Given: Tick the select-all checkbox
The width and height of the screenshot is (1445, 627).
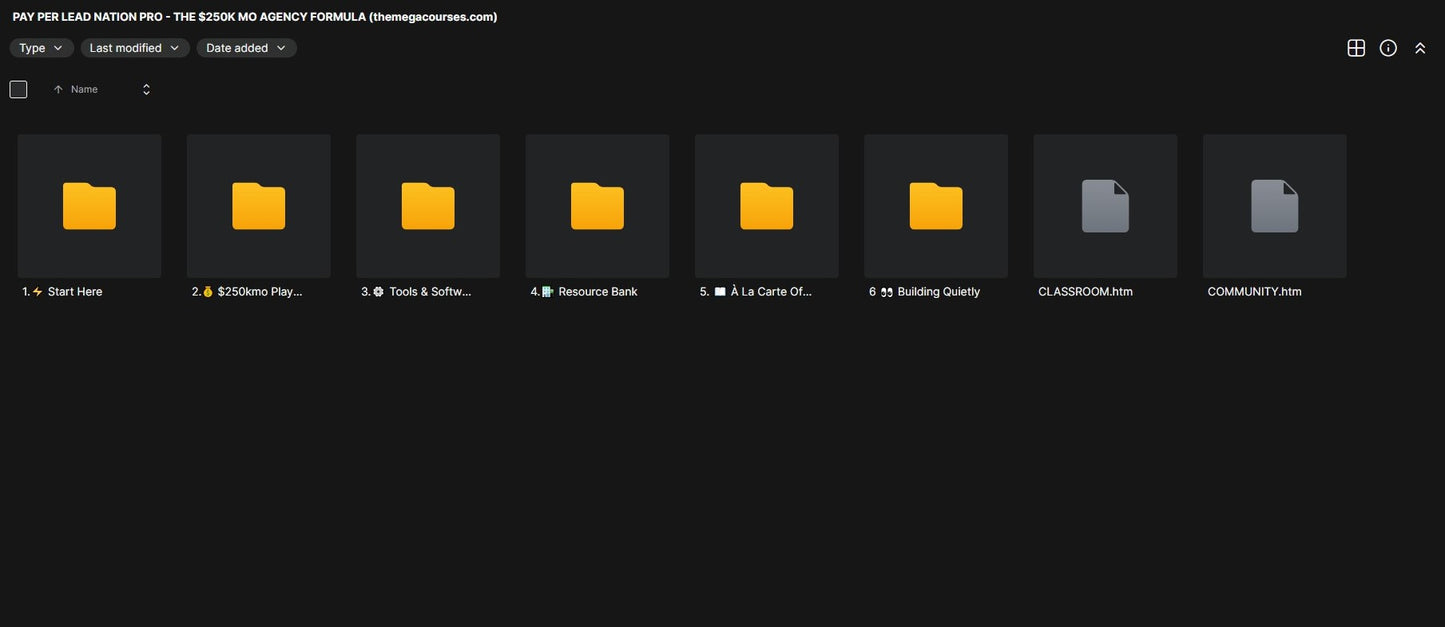Looking at the screenshot, I should tap(18, 89).
